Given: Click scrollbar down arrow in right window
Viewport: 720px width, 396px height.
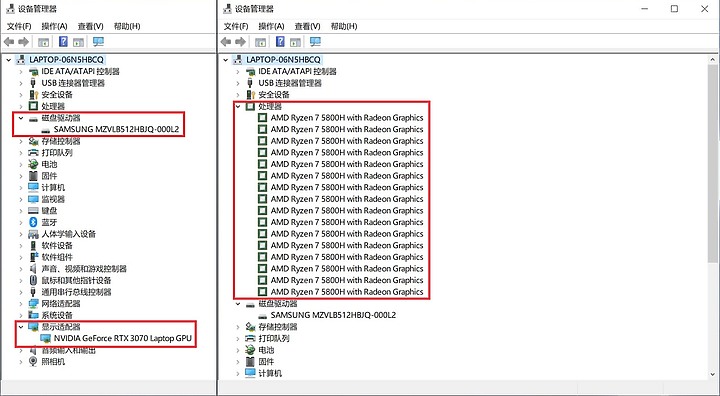Looking at the screenshot, I should (x=713, y=374).
